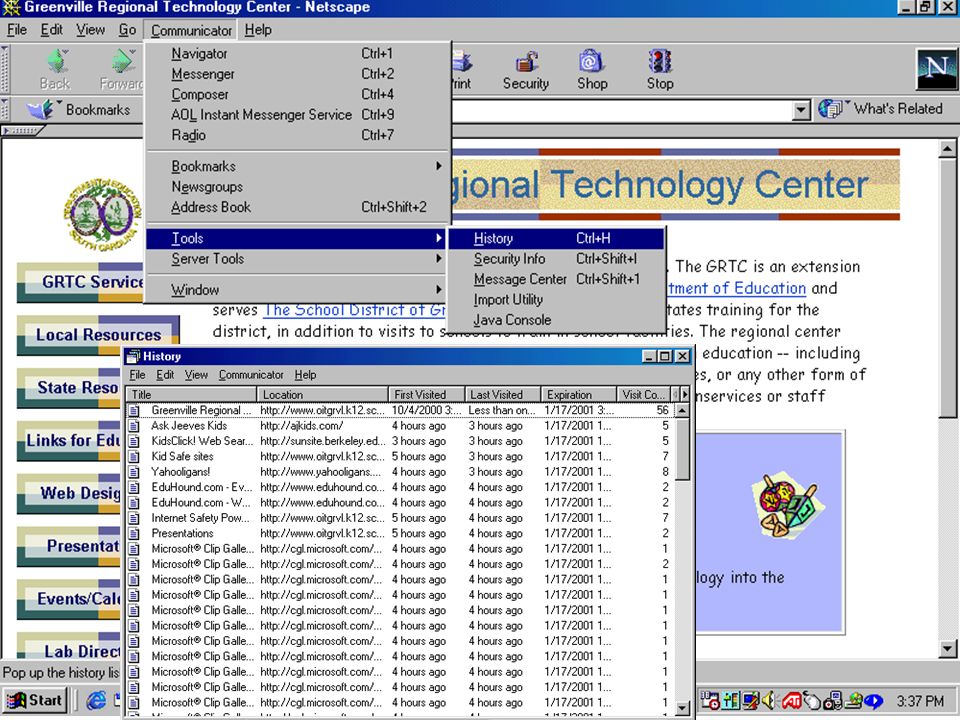Select the Kid Safe sites history row
This screenshot has width=960, height=720.
400,456
